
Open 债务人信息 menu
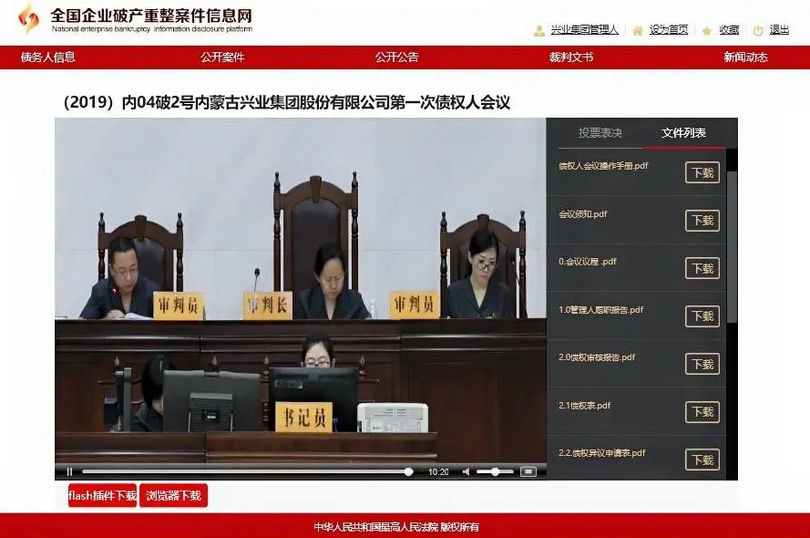pyautogui.click(x=48, y=57)
